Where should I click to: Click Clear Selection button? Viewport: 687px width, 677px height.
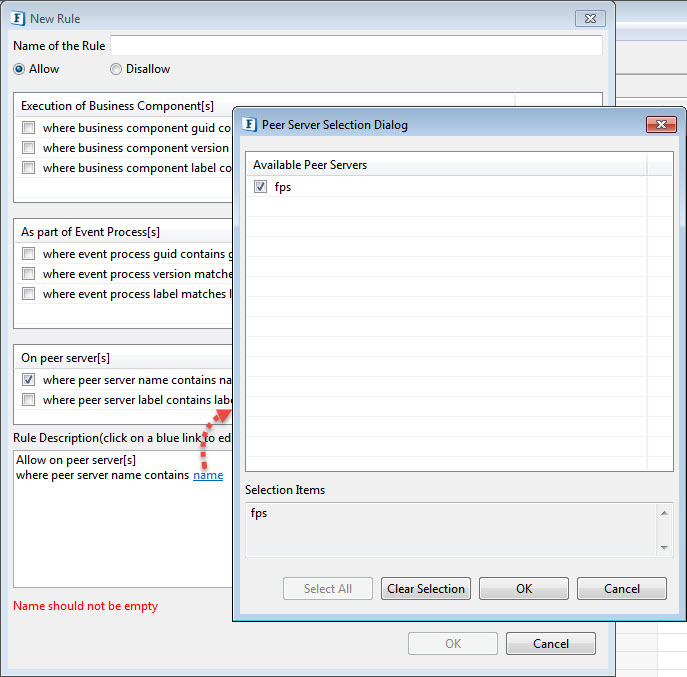click(426, 589)
